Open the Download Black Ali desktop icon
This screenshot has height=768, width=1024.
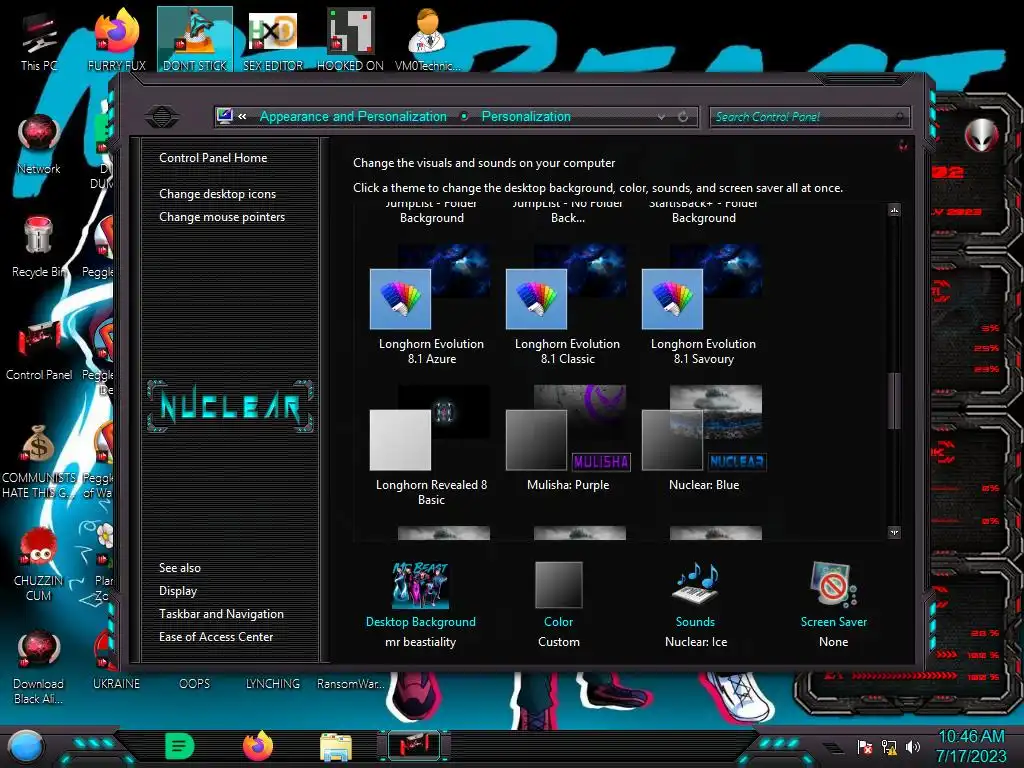point(39,667)
